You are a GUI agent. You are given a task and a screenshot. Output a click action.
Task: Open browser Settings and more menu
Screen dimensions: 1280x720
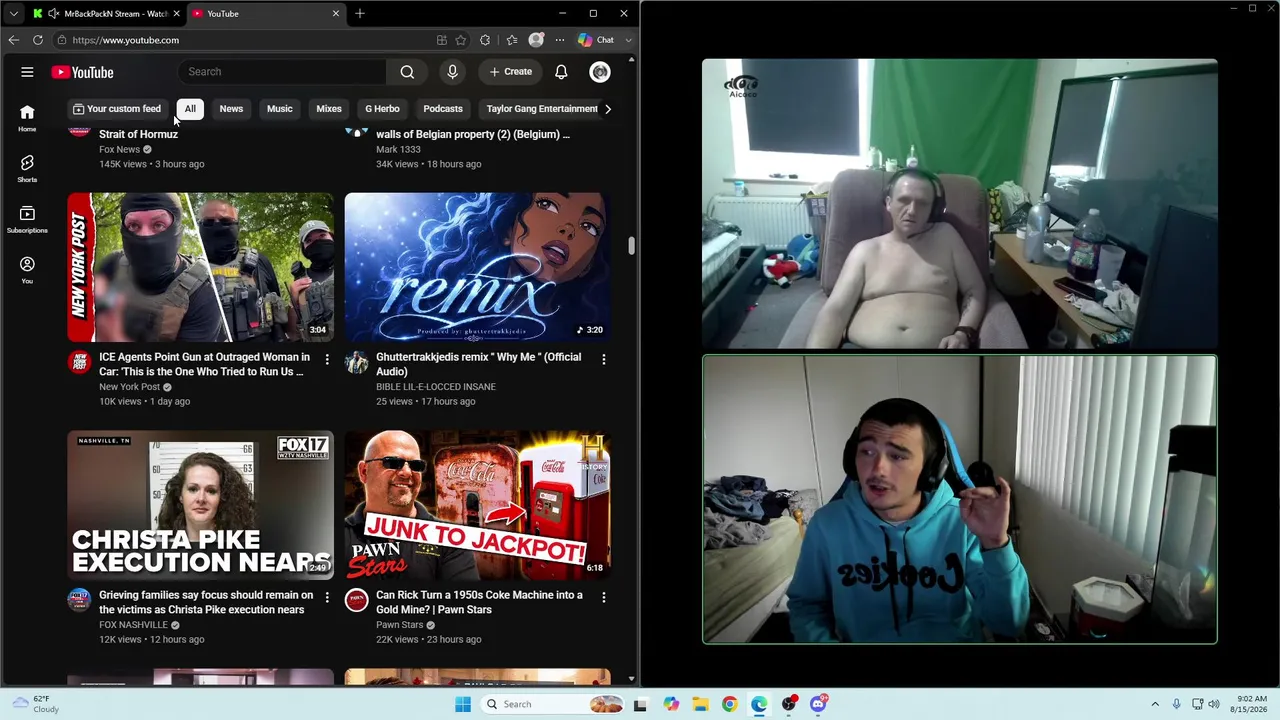coord(560,40)
